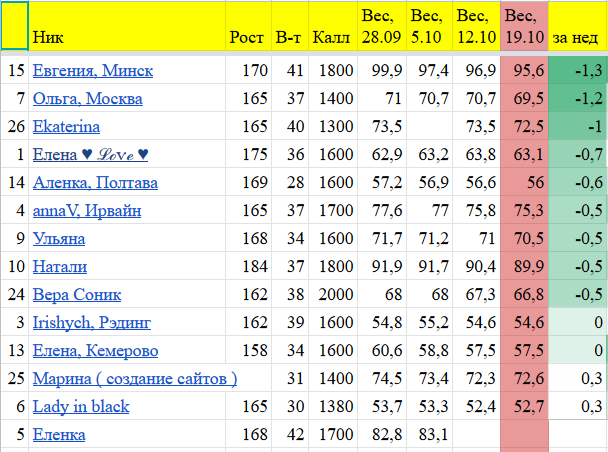
Task: Click the Ульяна name link
Action: (59, 239)
